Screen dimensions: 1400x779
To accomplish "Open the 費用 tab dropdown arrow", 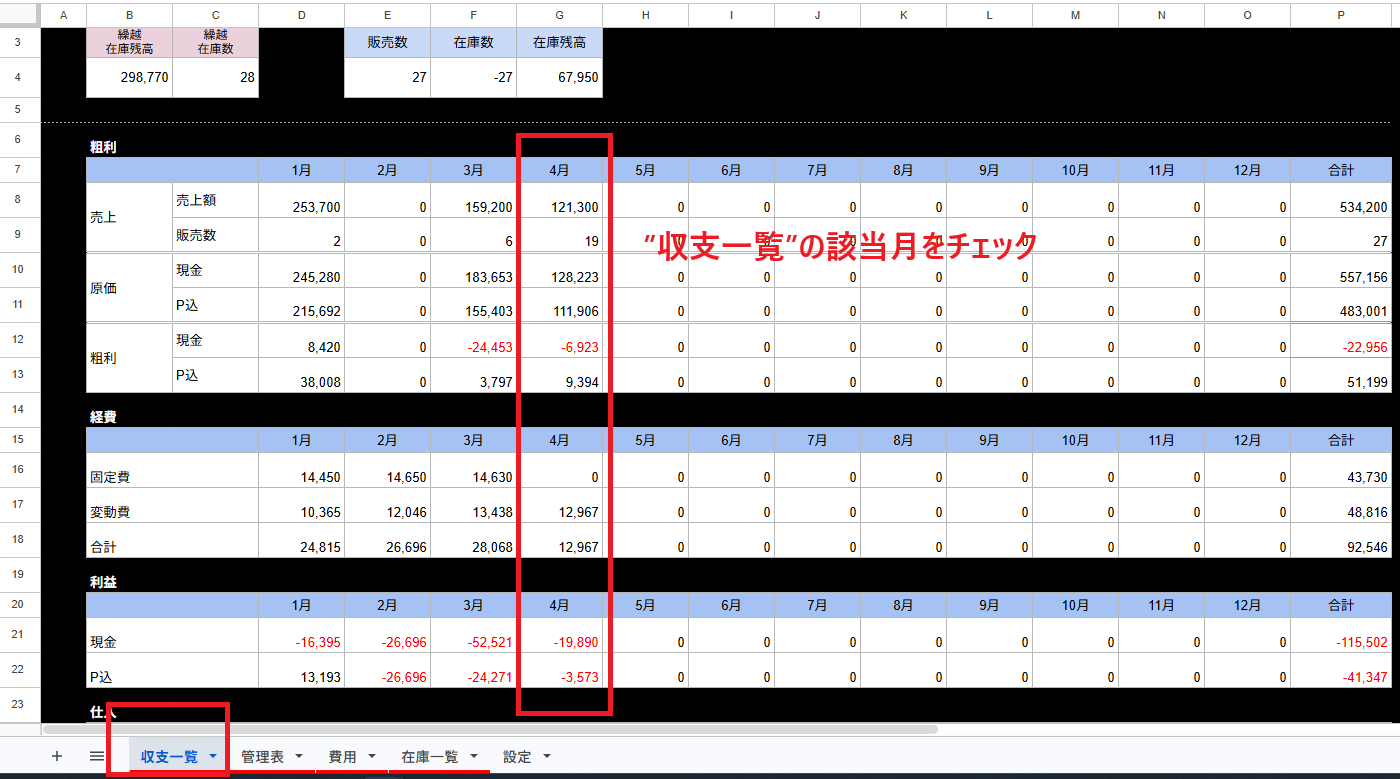I will (369, 757).
